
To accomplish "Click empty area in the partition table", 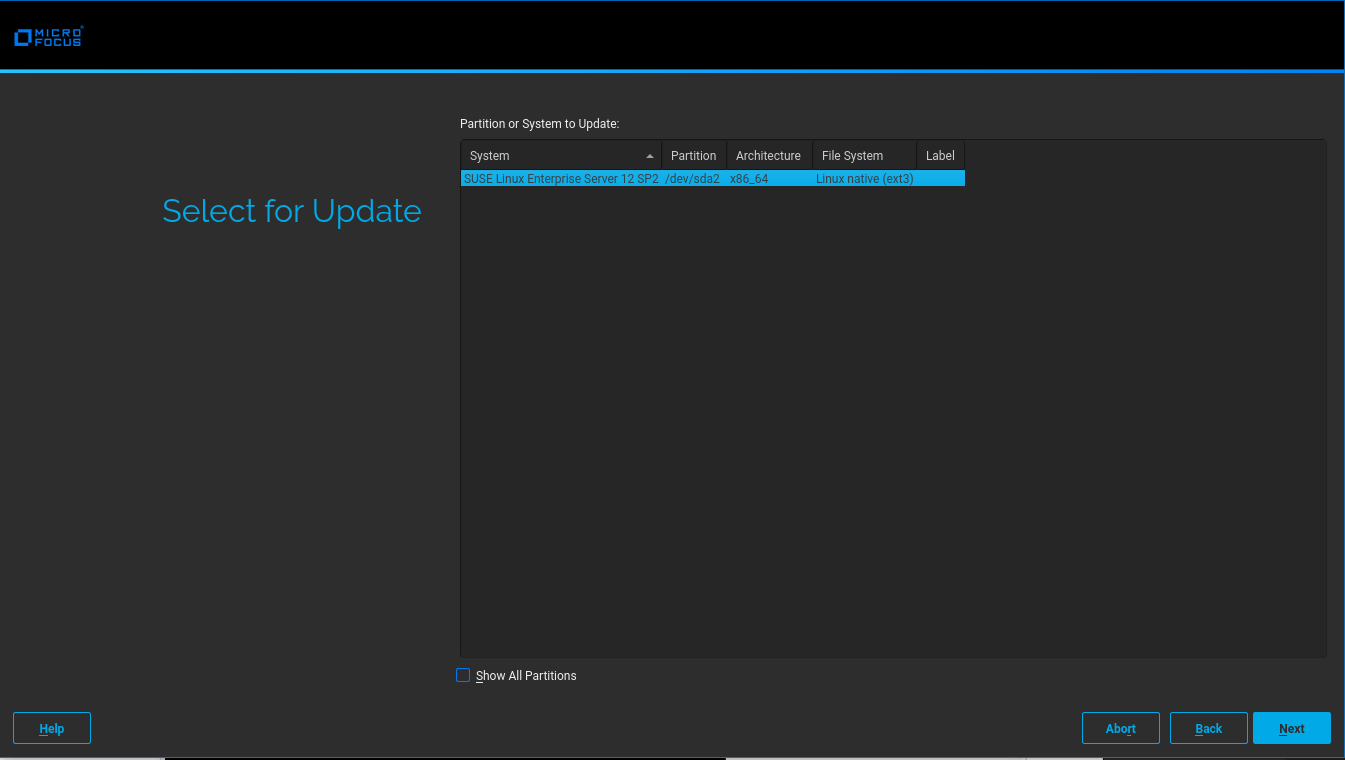I will (x=890, y=420).
